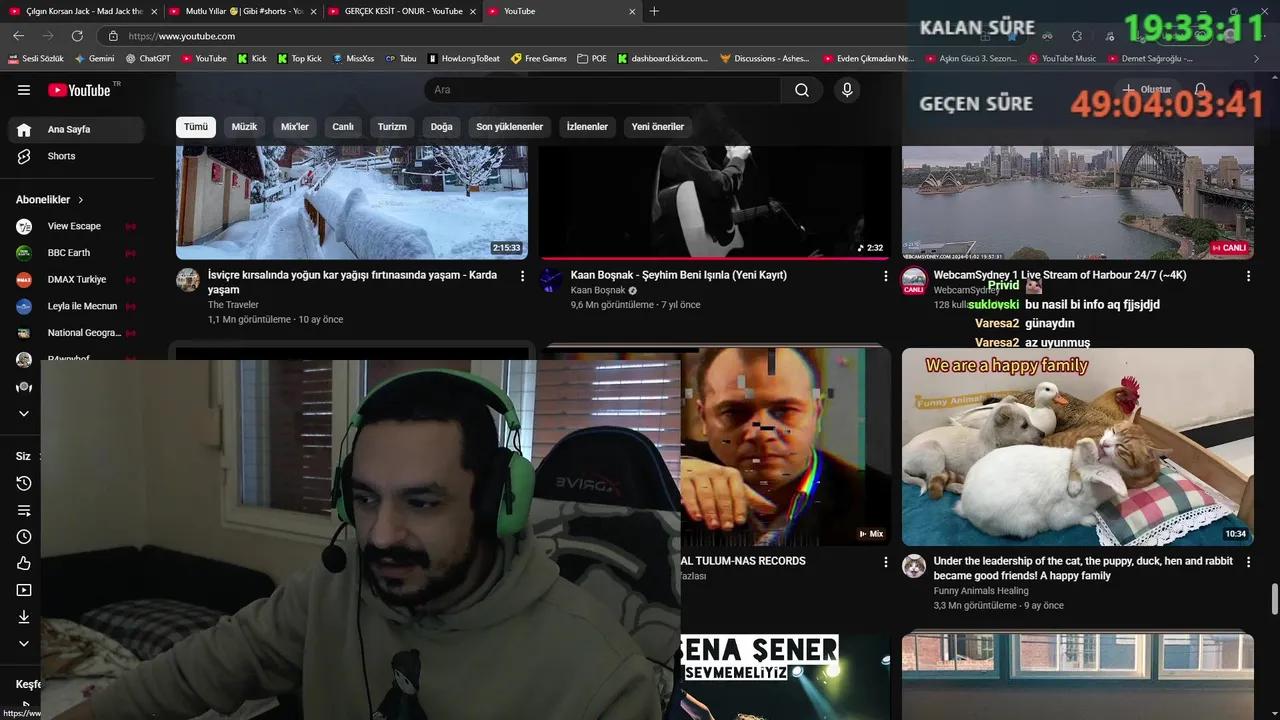Select the Canlı filter chip
This screenshot has width=1280, height=720.
(x=343, y=127)
